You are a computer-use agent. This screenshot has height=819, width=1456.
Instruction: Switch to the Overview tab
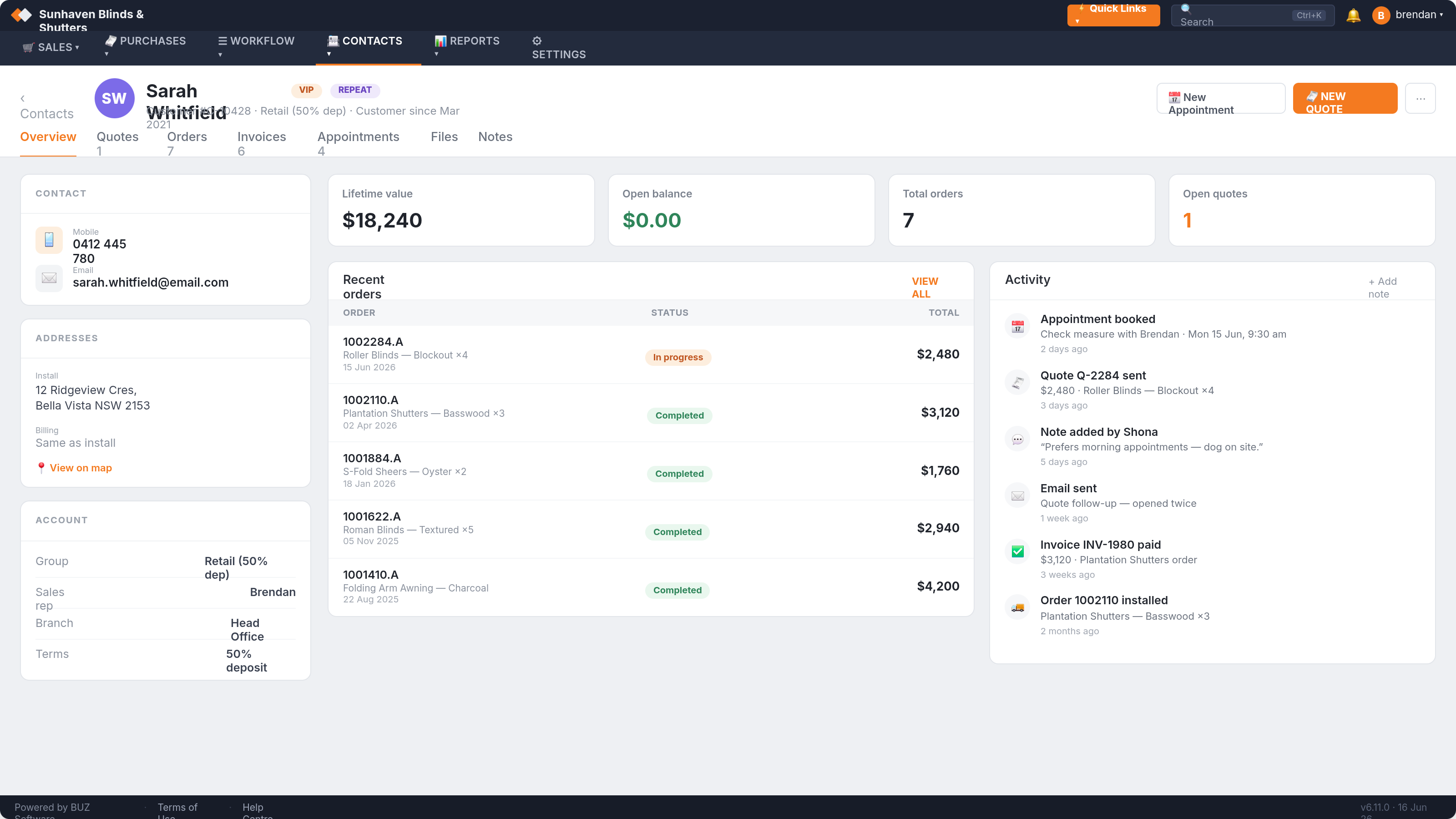click(48, 137)
